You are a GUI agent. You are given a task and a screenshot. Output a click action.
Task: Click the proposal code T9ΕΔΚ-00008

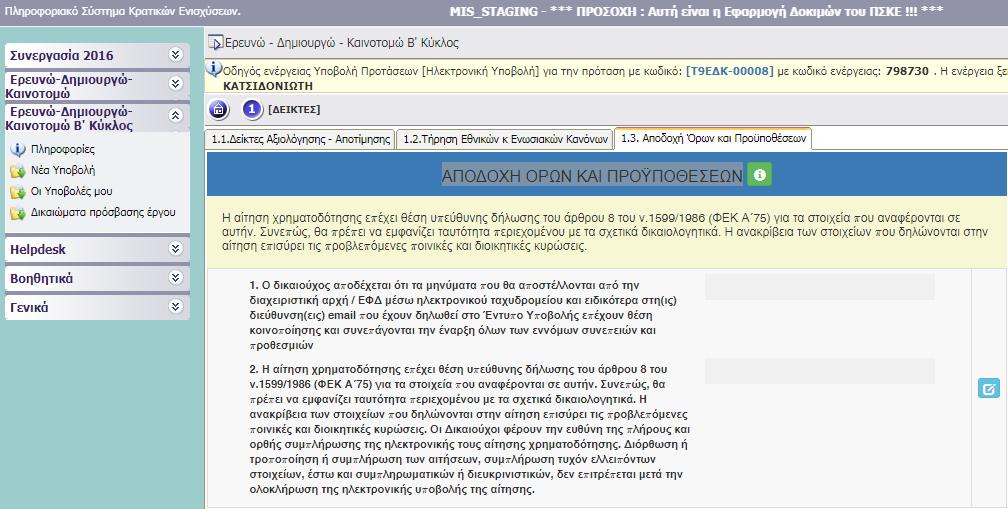click(x=730, y=71)
